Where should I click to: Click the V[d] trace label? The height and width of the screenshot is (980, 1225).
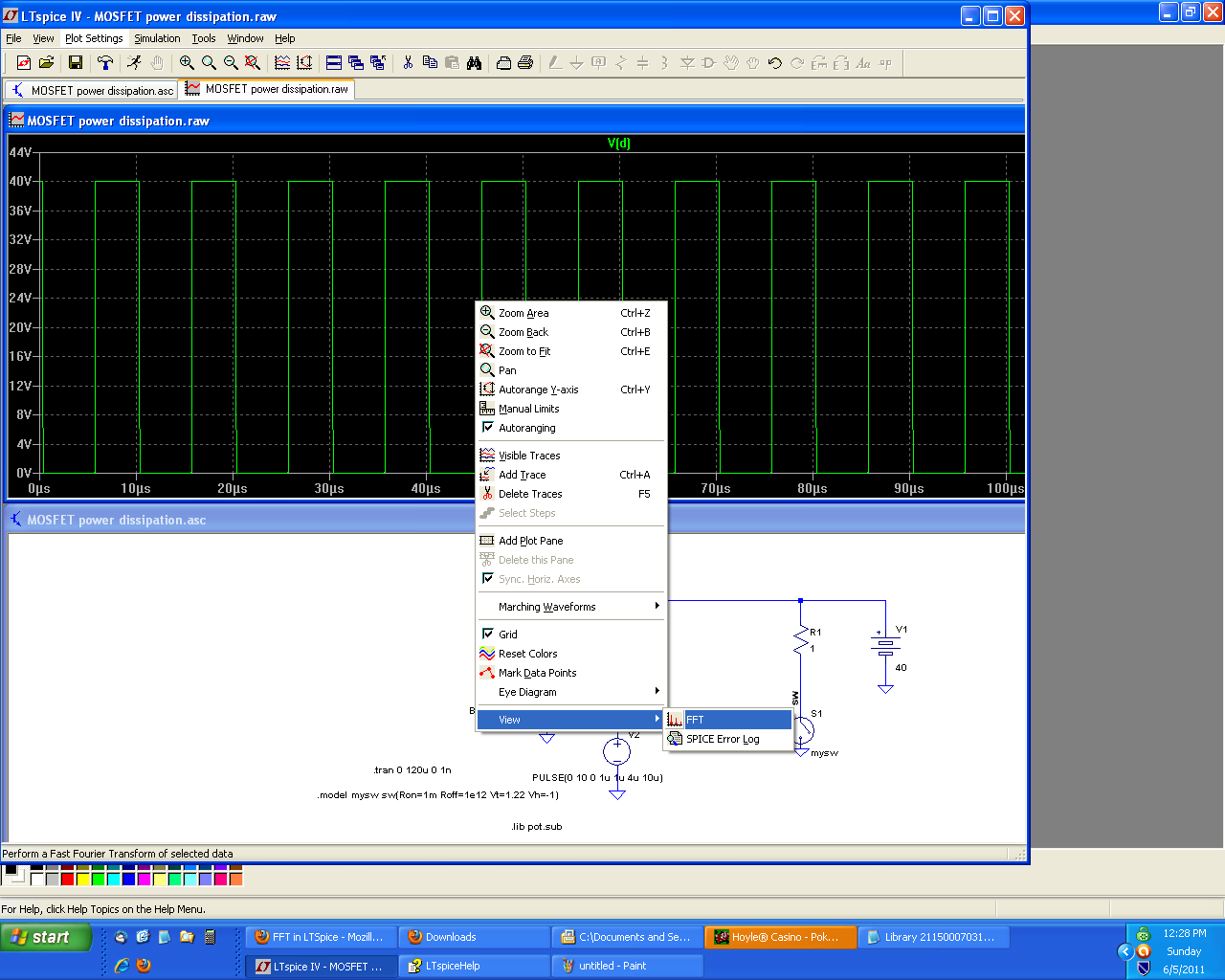point(619,144)
